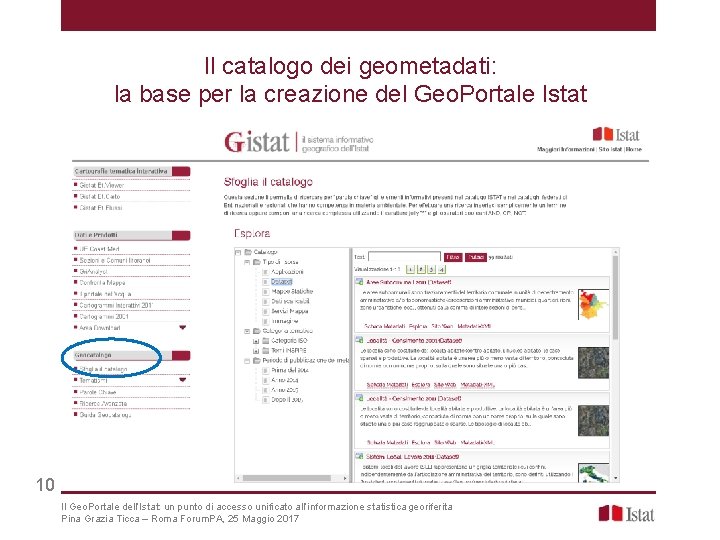Expand the Temi INSPIRE node
The width and height of the screenshot is (720, 540).
point(256,351)
